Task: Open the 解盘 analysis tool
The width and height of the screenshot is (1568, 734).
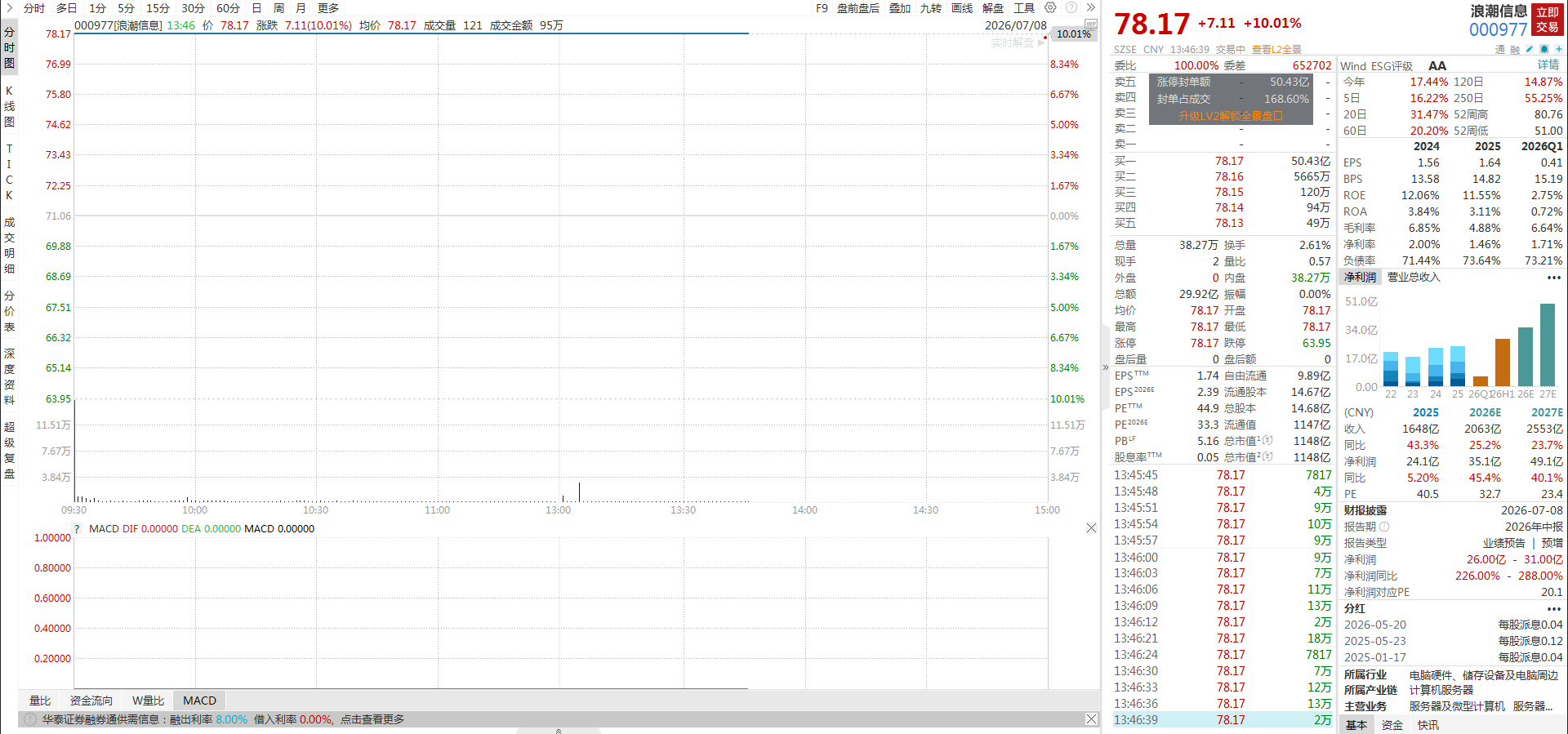Action: tap(993, 8)
